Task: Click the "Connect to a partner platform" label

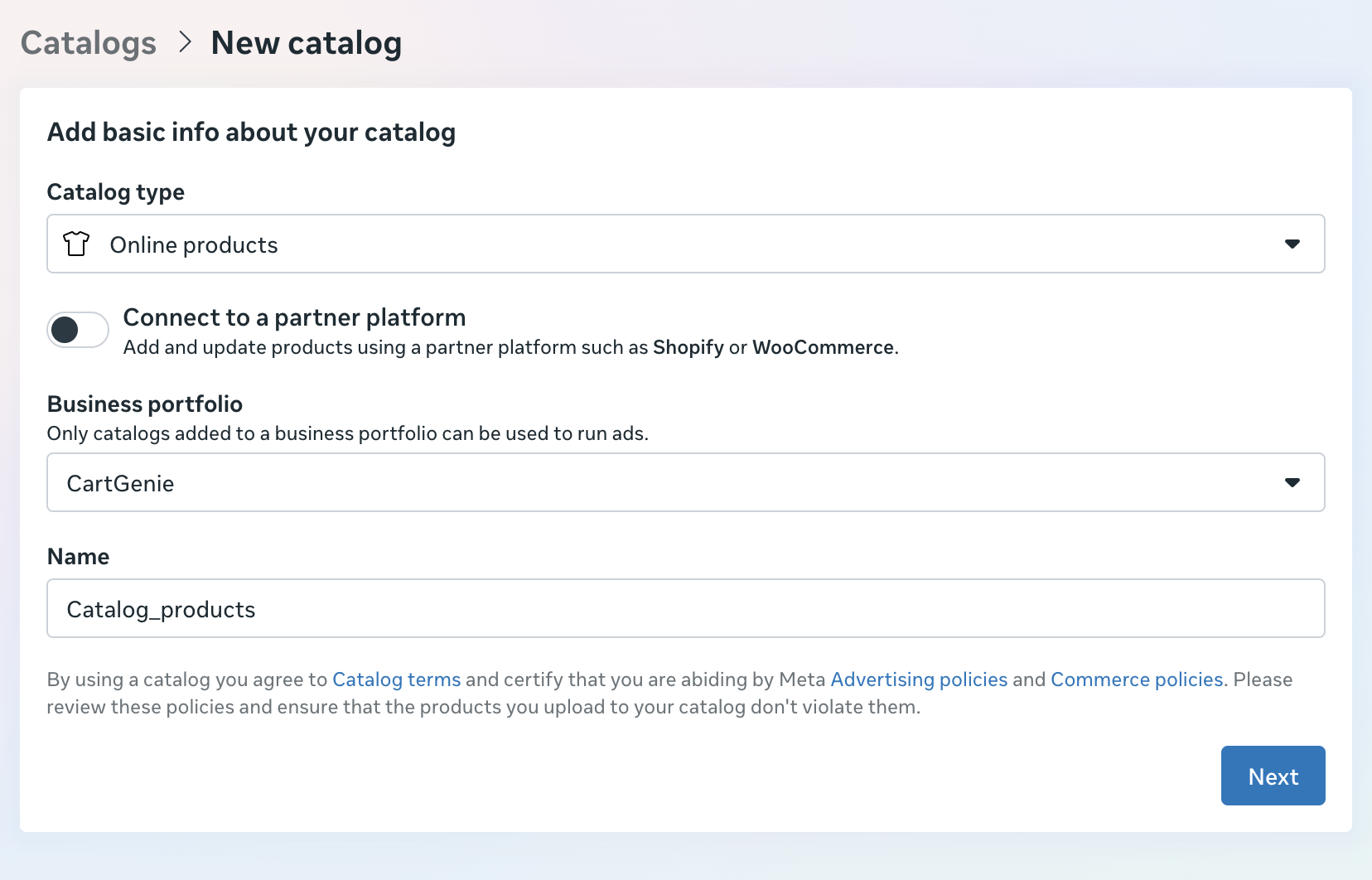Action: click(x=294, y=317)
